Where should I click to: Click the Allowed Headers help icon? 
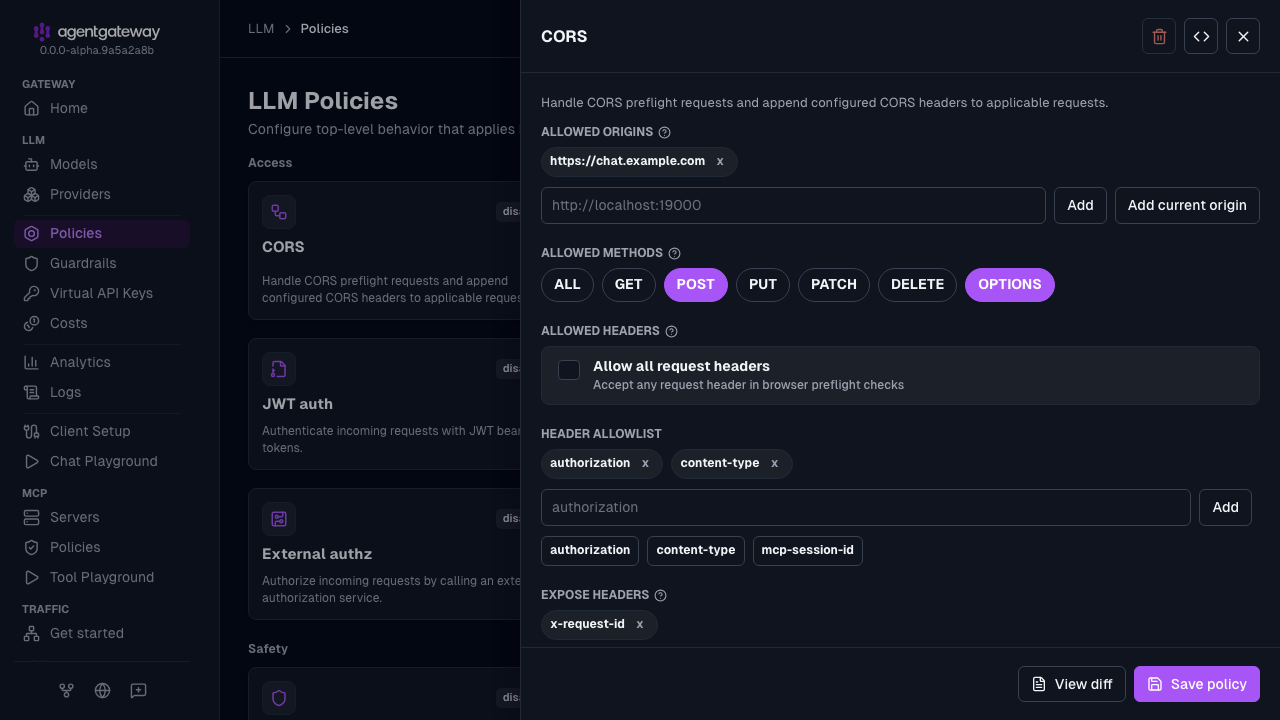point(671,332)
